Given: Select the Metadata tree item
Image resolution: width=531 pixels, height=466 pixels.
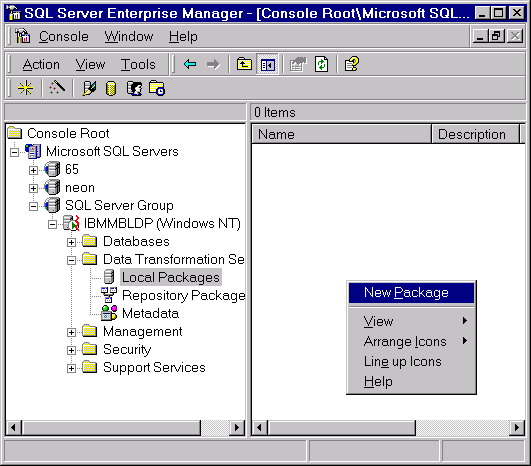Looking at the screenshot, I should [150, 313].
